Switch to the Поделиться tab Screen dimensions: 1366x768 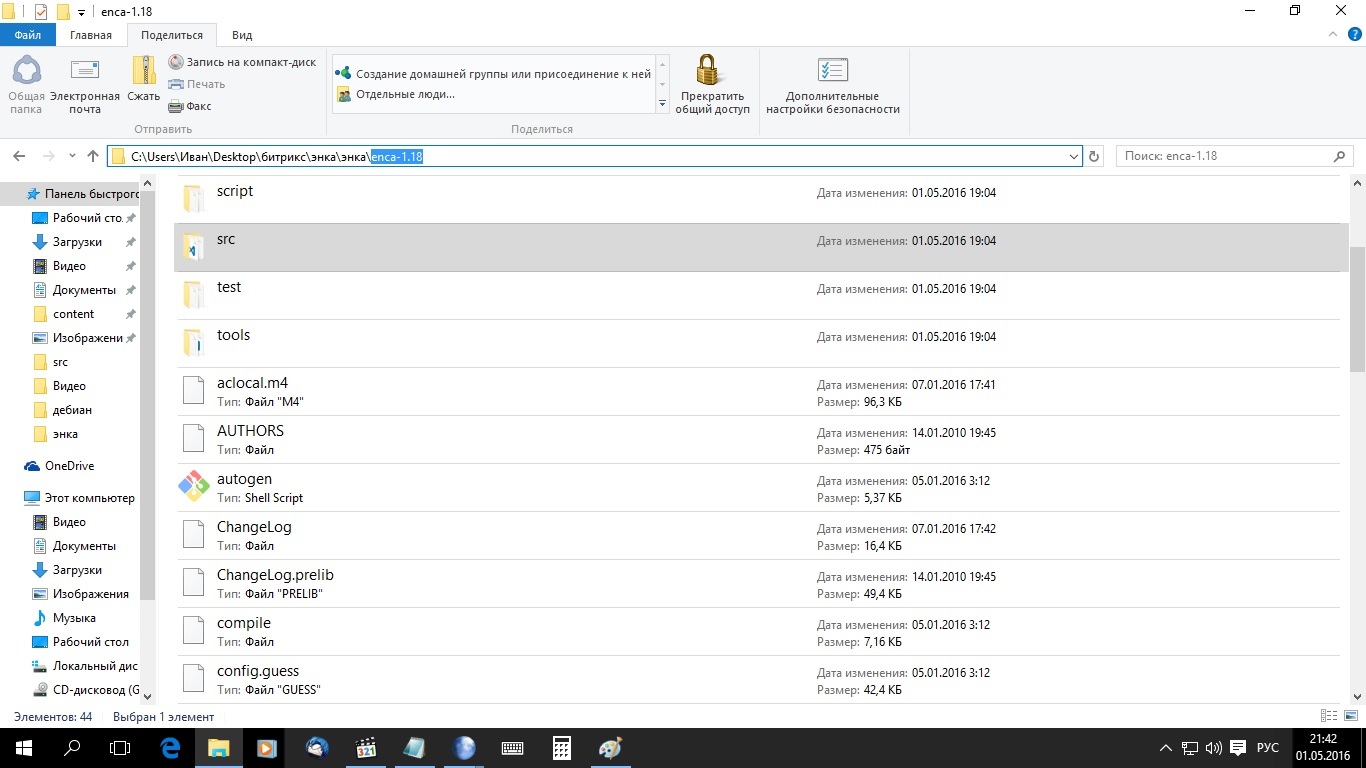pos(172,35)
